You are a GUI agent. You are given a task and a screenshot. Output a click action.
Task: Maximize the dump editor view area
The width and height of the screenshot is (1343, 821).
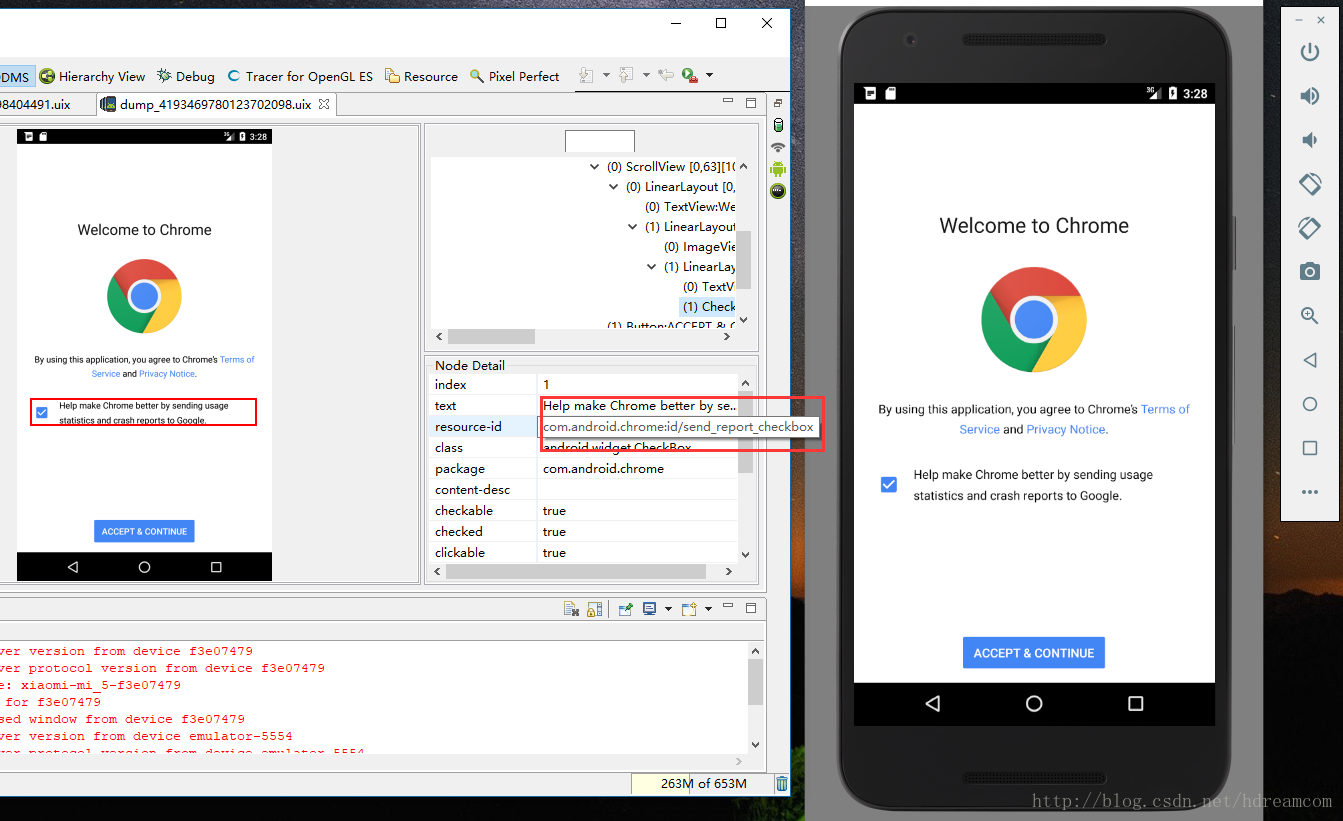coord(751,102)
